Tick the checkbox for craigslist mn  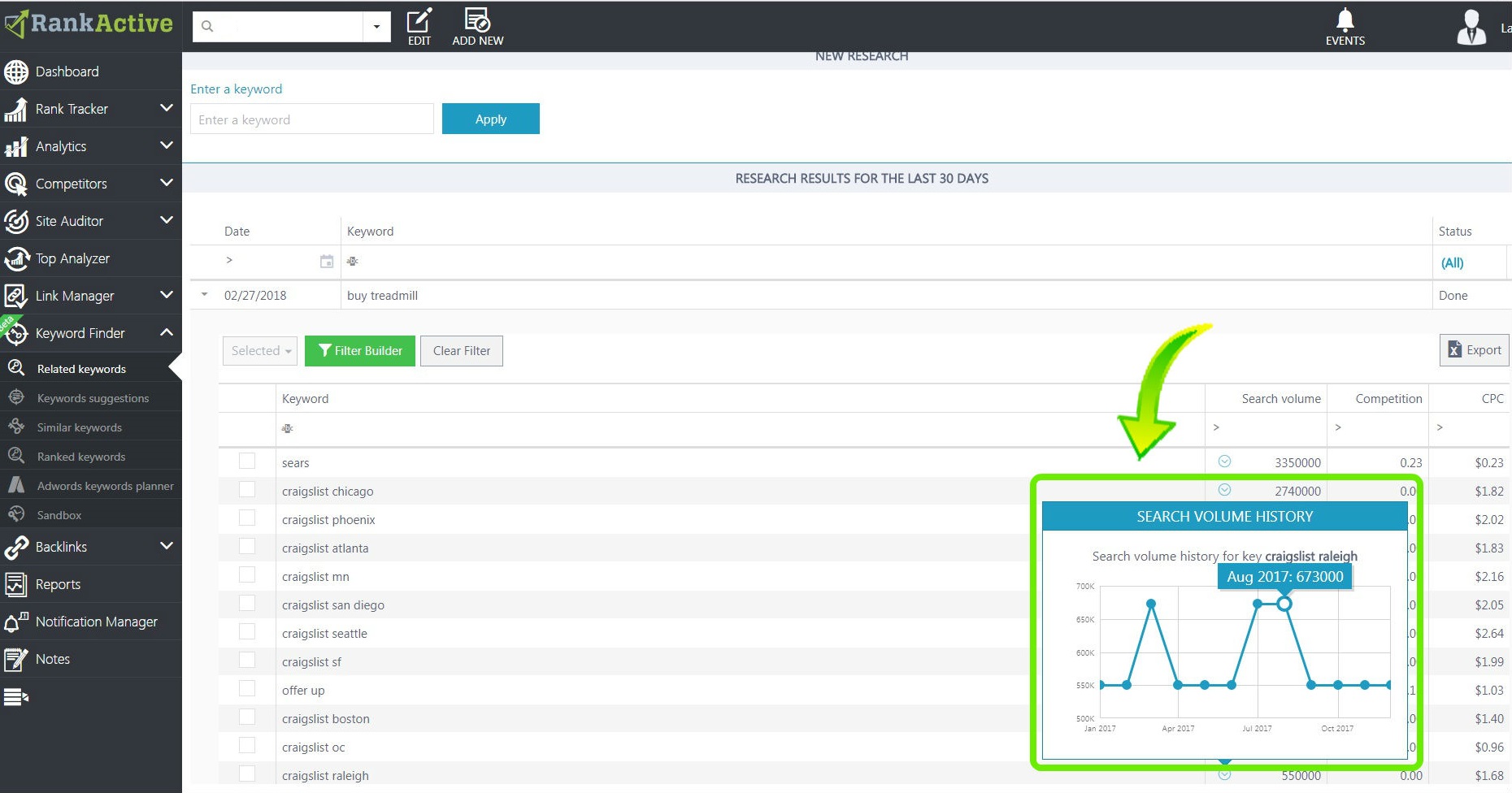point(247,574)
